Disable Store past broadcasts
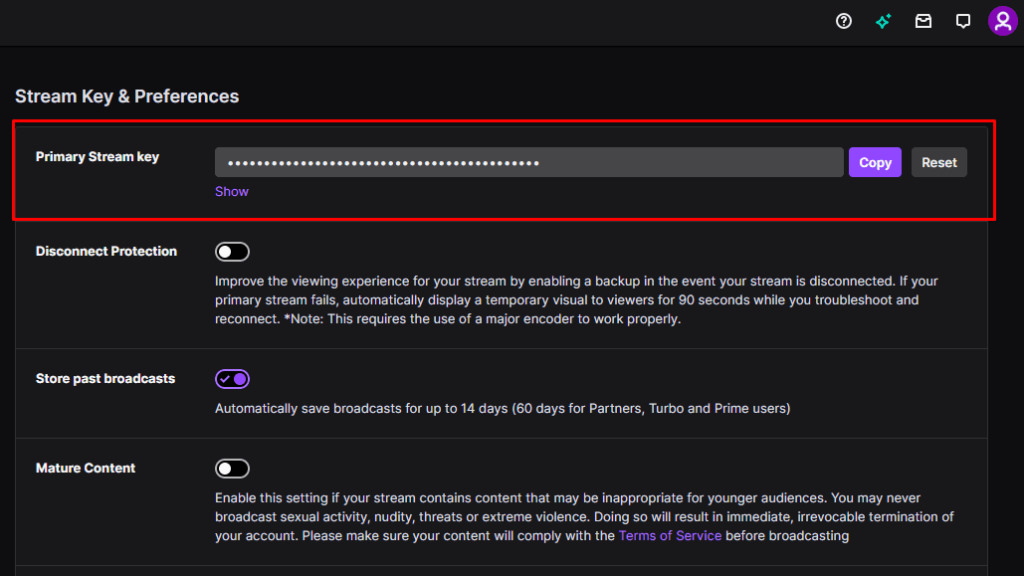The image size is (1024, 576). pyautogui.click(x=232, y=378)
